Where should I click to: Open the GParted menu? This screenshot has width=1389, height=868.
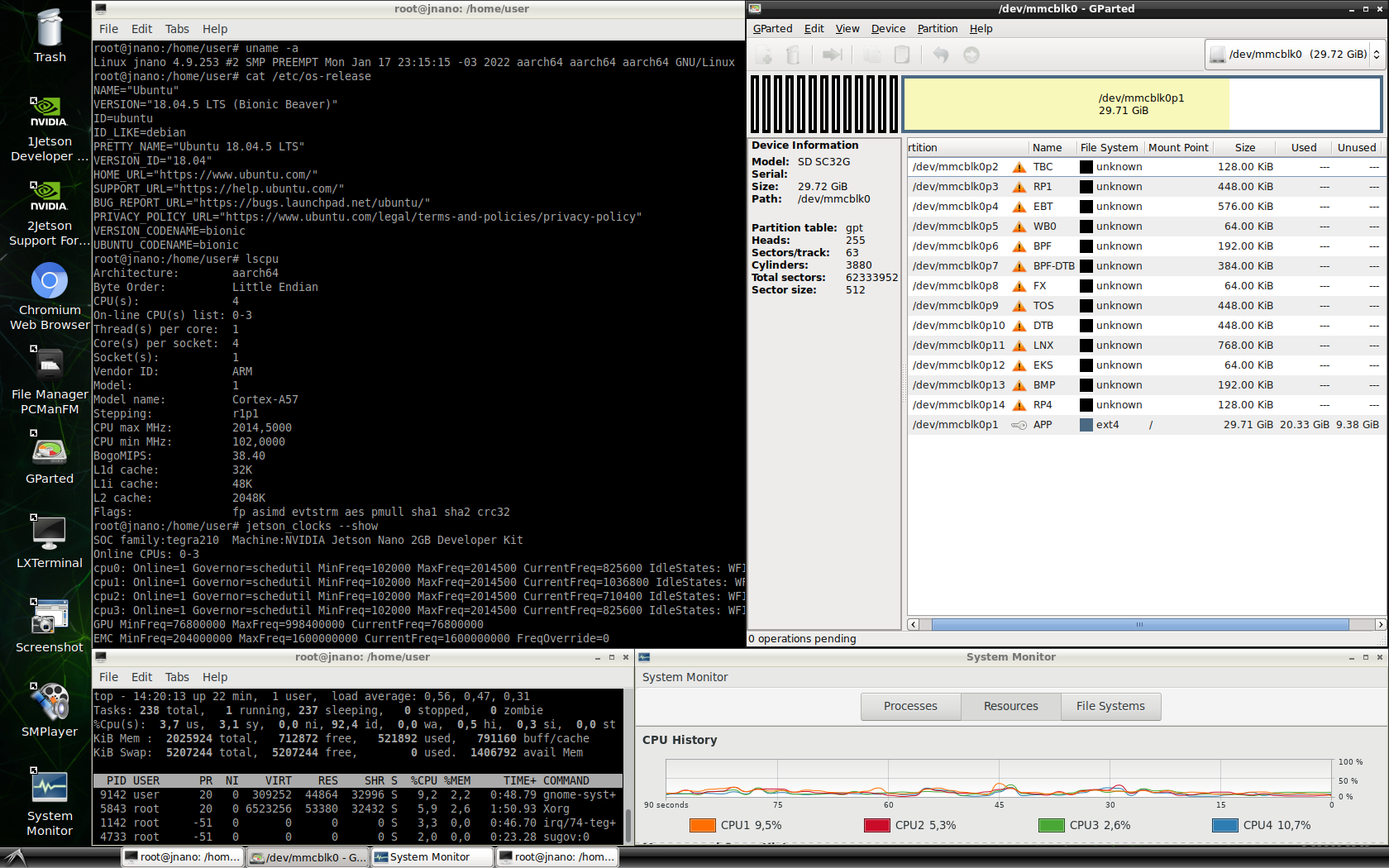(x=772, y=29)
